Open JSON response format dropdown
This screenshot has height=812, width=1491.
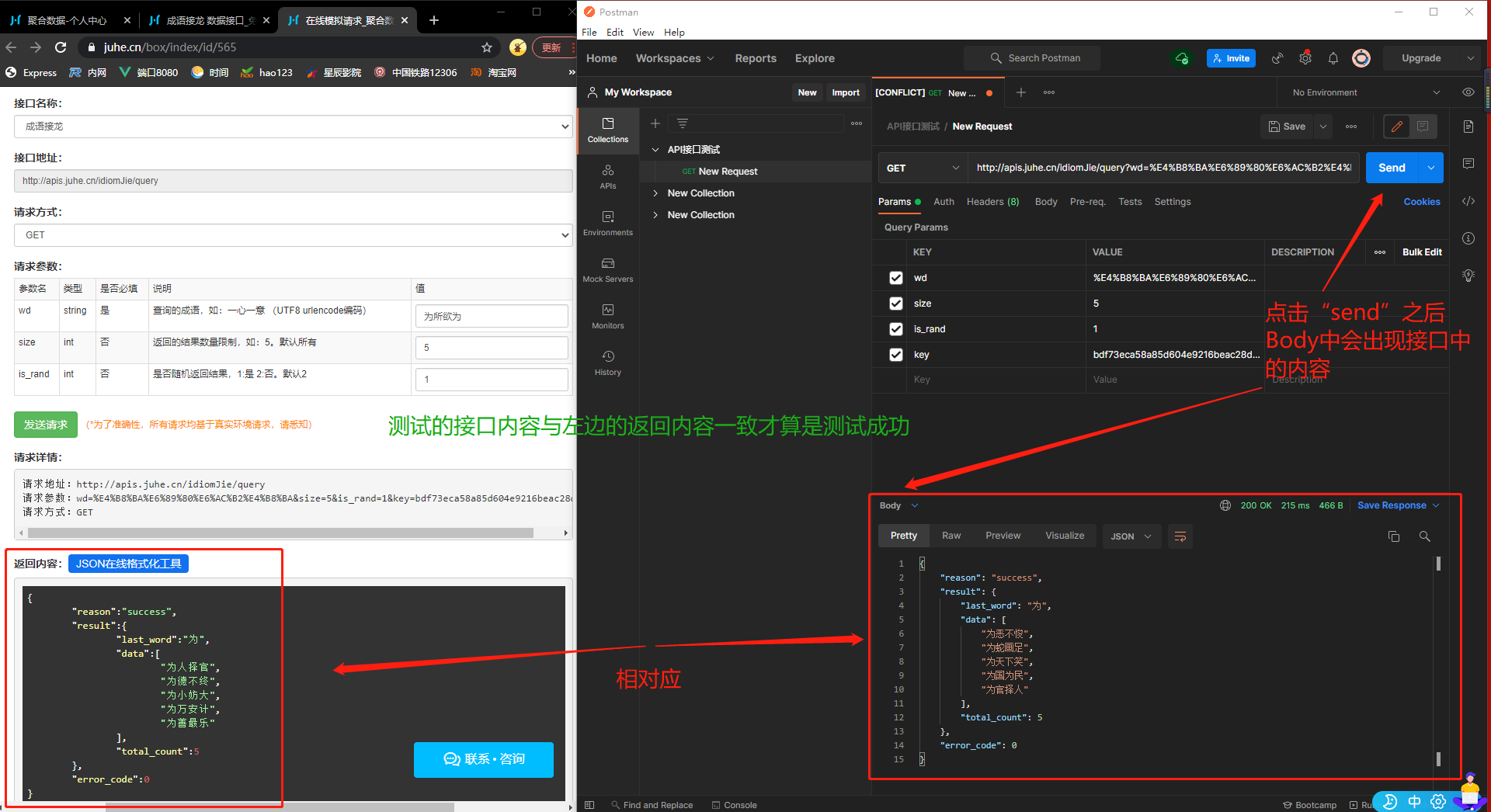(x=1131, y=536)
